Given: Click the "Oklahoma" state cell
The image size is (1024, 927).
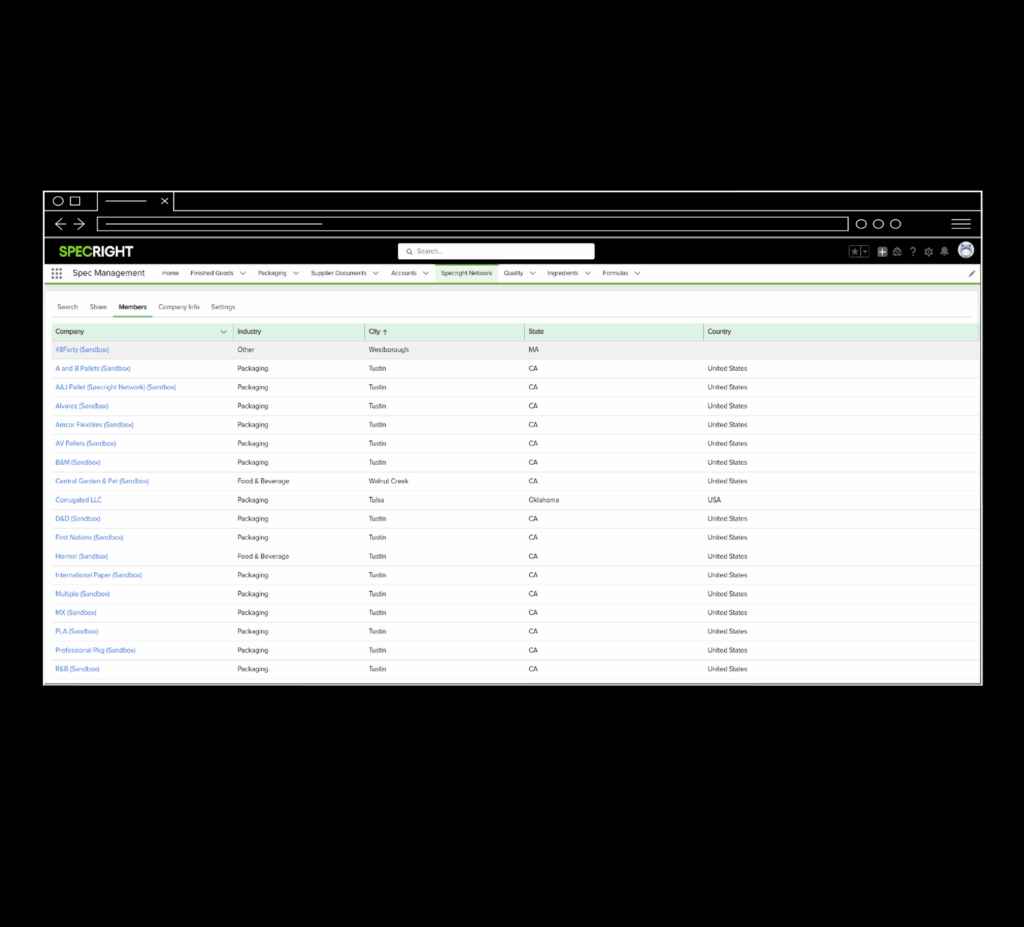Looking at the screenshot, I should (x=543, y=500).
